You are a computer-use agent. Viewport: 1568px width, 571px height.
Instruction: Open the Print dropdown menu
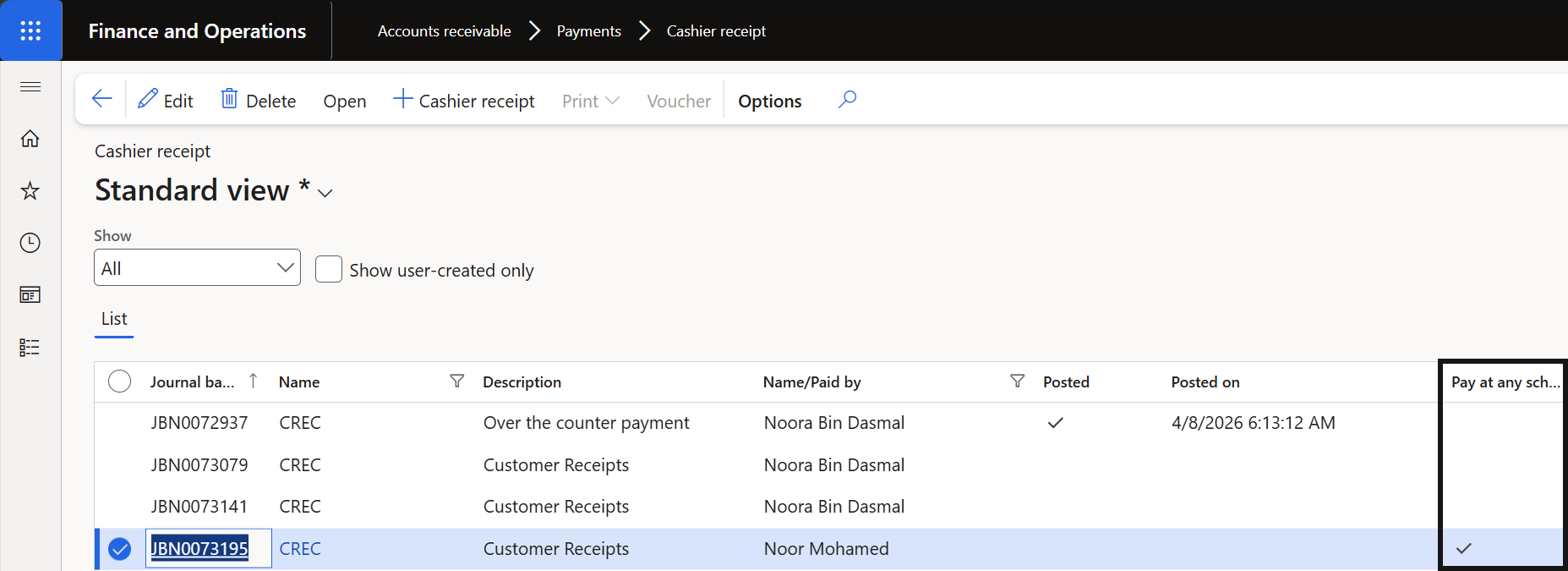tap(591, 101)
